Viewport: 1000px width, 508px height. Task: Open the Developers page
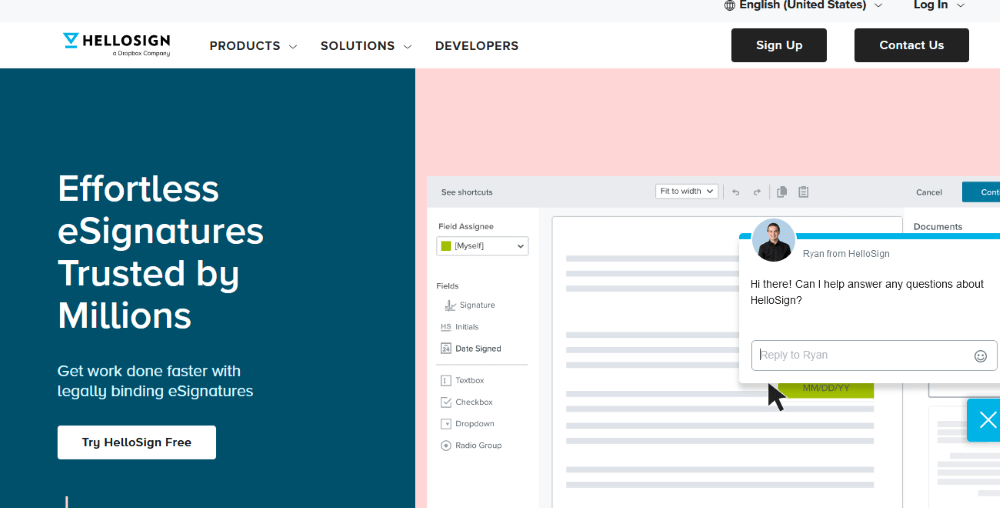click(476, 46)
